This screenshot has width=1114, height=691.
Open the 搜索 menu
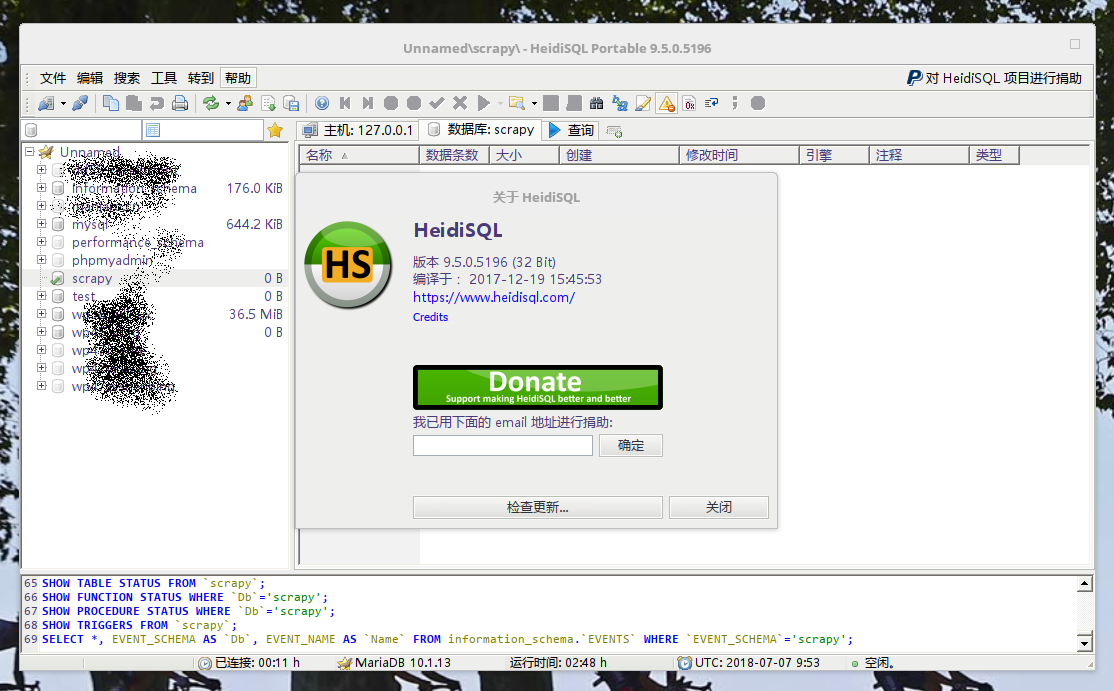tap(126, 78)
